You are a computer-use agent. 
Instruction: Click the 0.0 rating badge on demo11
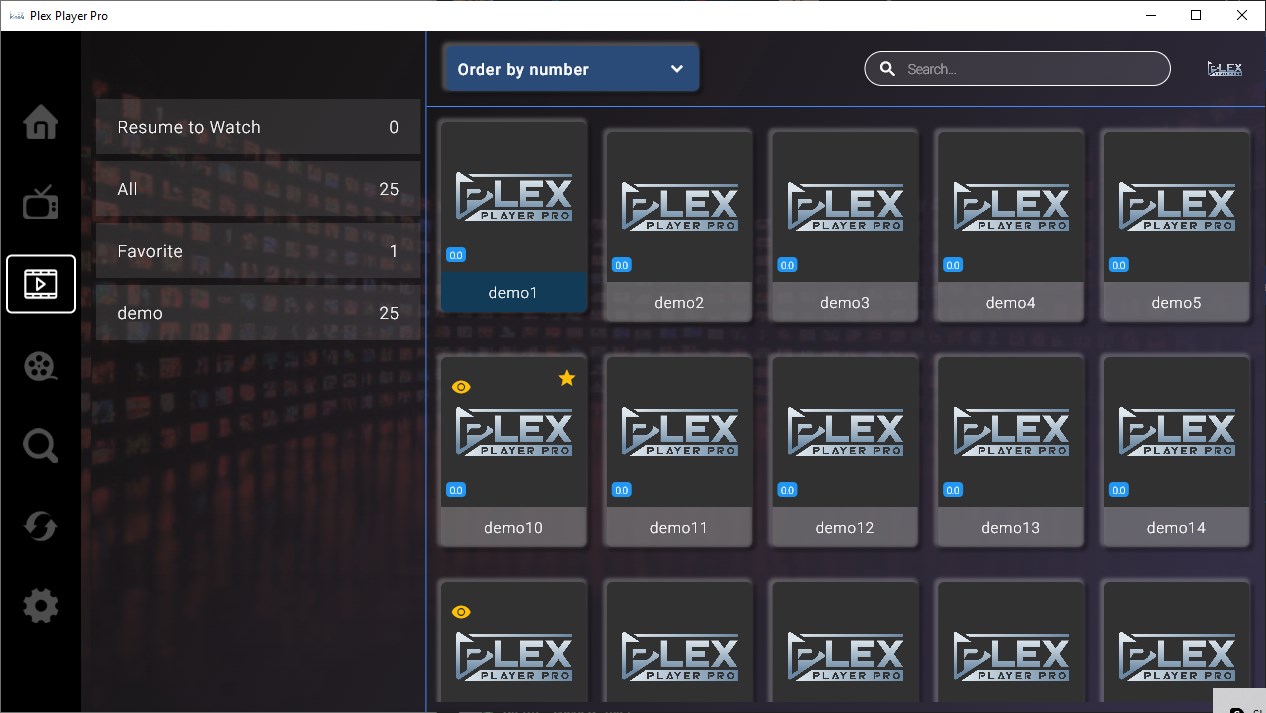point(621,490)
